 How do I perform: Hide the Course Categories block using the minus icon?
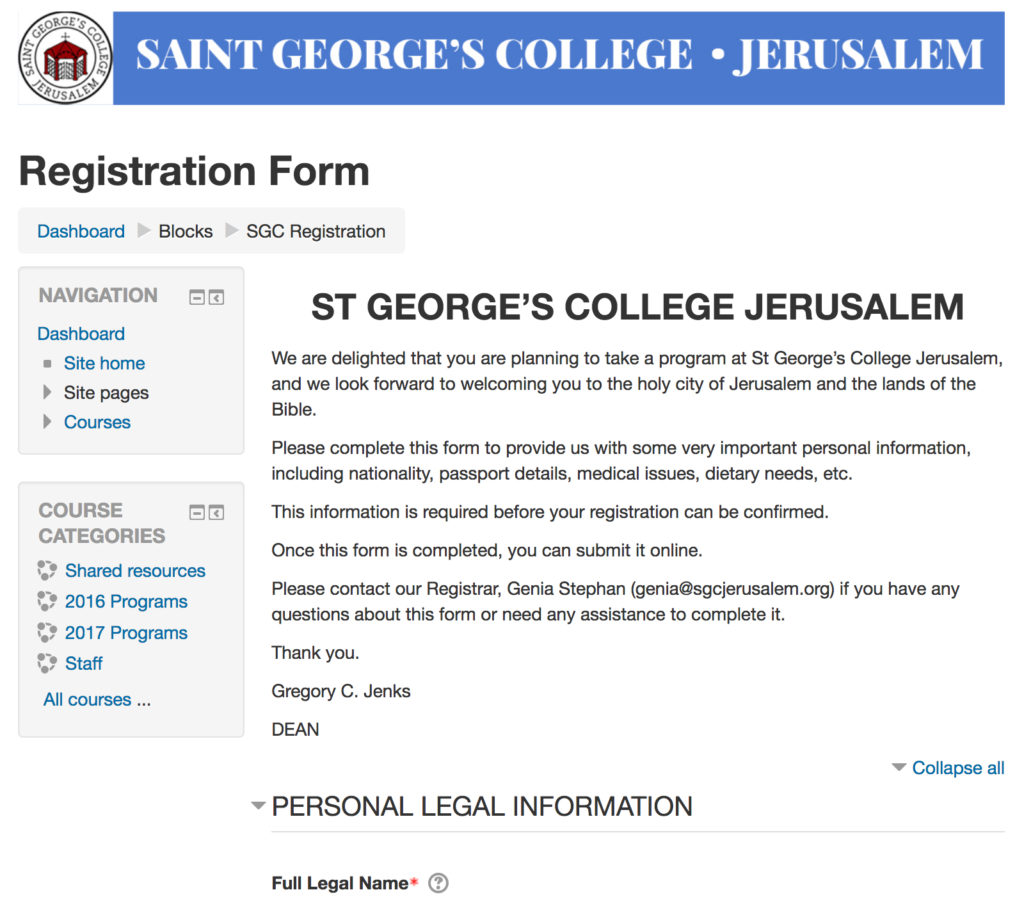(x=197, y=513)
